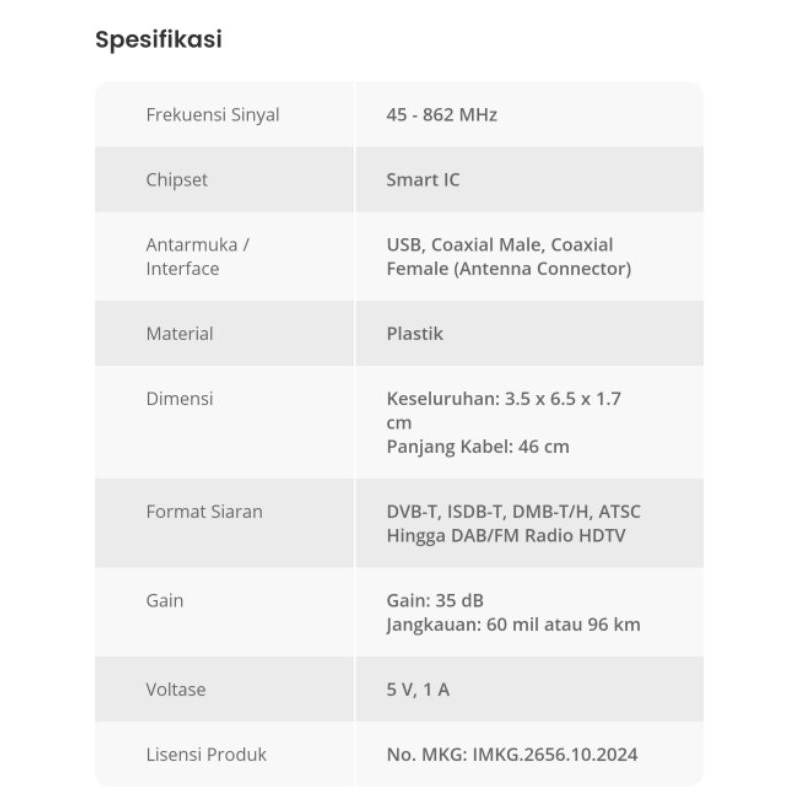Select the 5 V, 1 A value
The height and width of the screenshot is (800, 800).
(417, 690)
